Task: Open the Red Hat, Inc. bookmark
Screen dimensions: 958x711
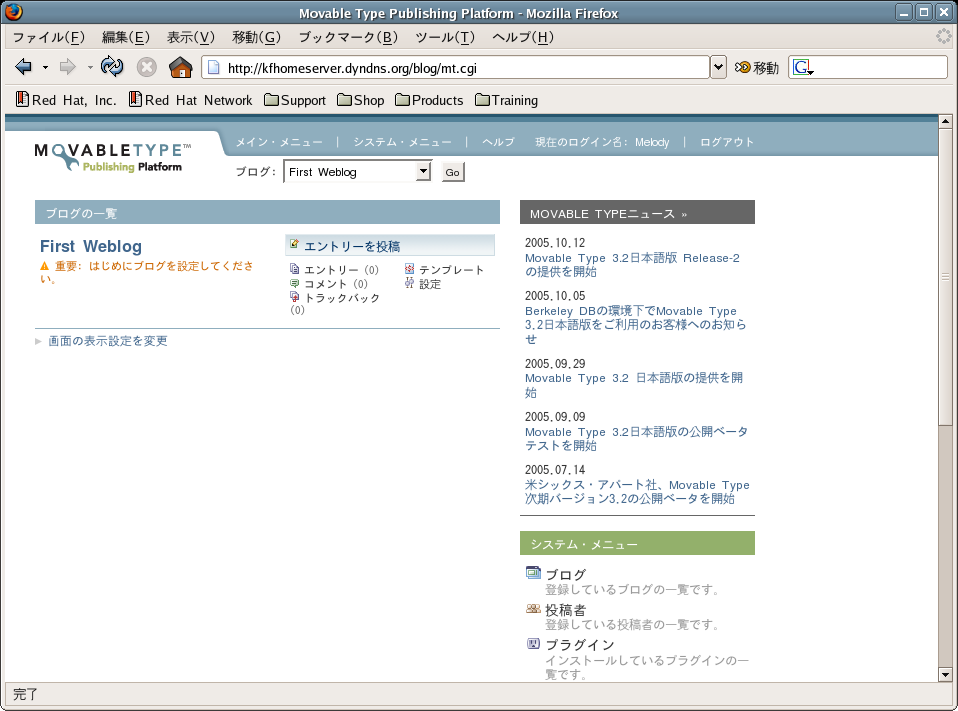Action: 66,100
